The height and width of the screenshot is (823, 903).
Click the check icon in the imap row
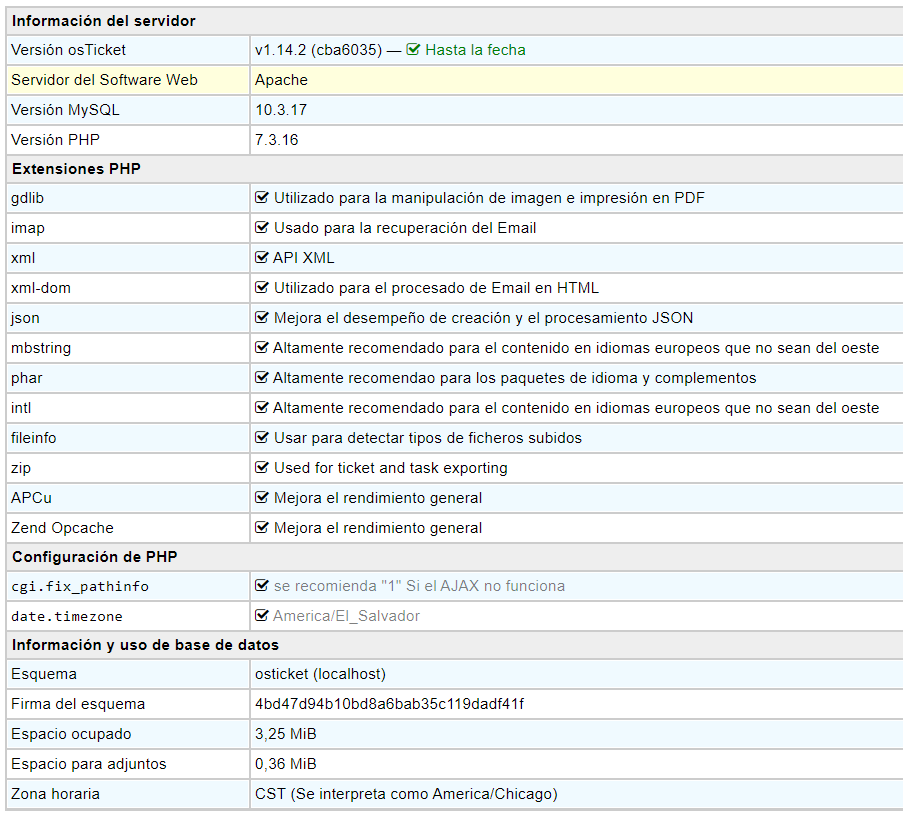click(261, 227)
